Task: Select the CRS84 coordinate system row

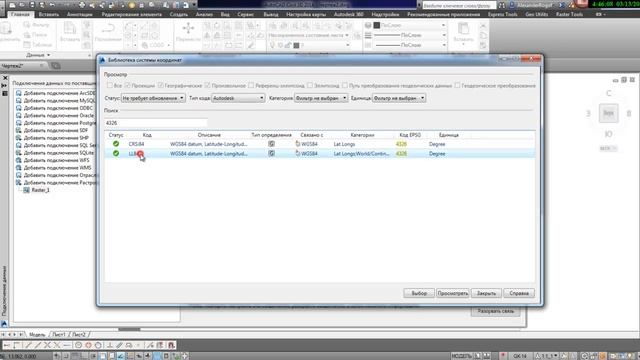Action: coord(320,144)
